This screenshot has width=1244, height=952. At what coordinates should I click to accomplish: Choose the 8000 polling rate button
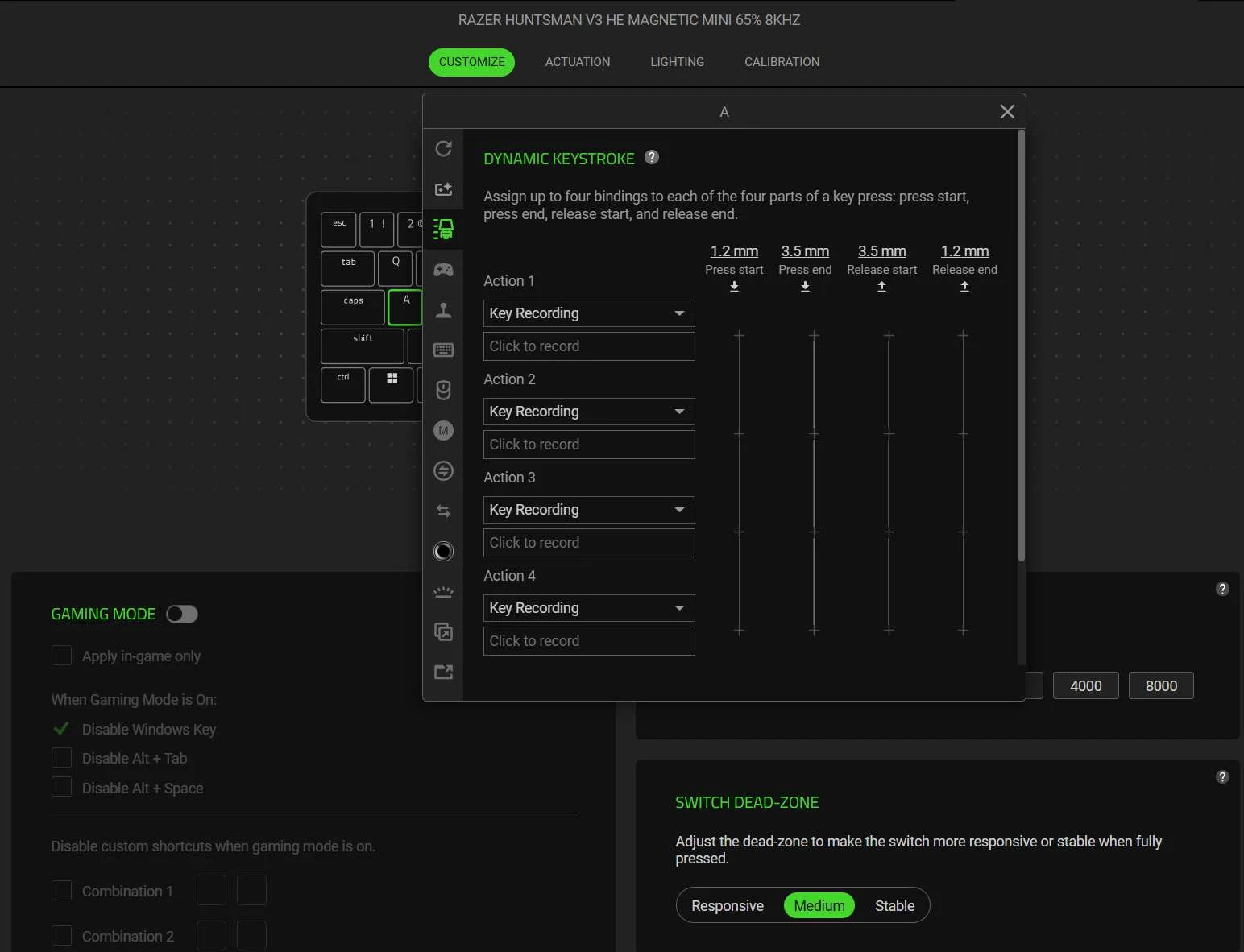pos(1161,685)
